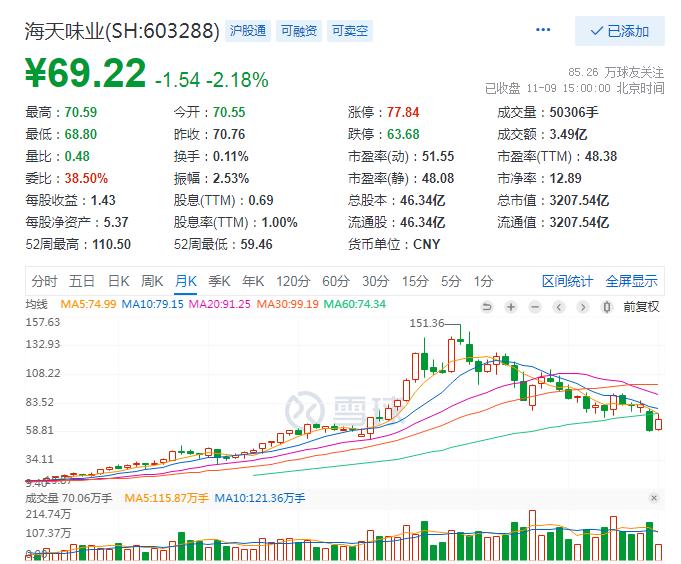Viewport: 681px width, 564px height.
Task: Click the 成交量 70.06万手 label
Action: tap(69, 498)
